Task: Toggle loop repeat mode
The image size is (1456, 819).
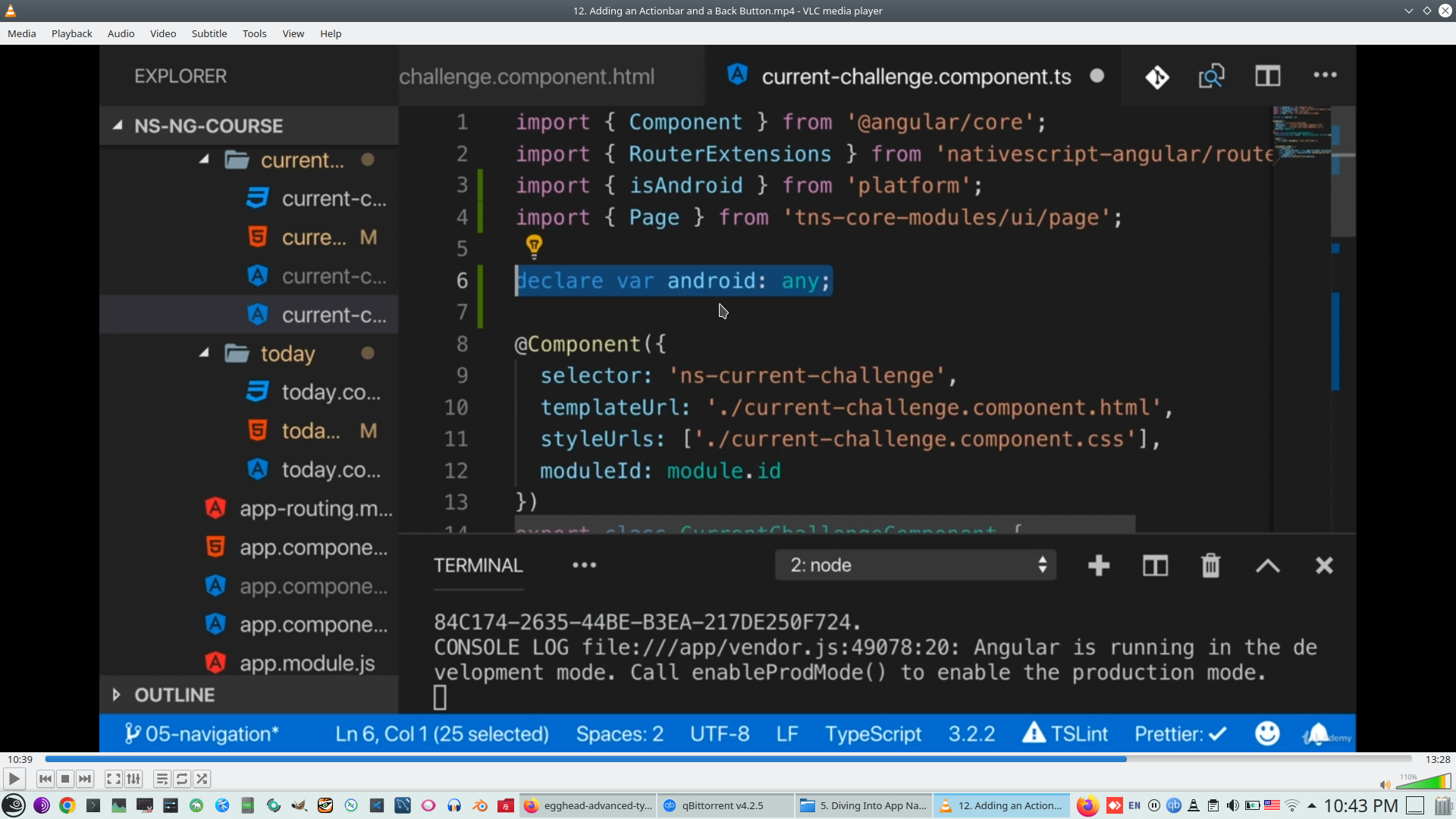Action: tap(182, 779)
